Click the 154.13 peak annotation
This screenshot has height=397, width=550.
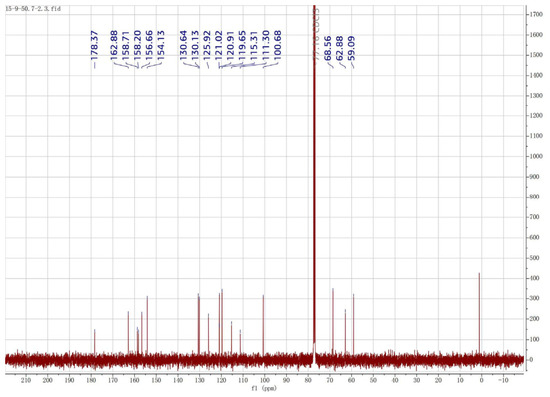click(x=161, y=45)
